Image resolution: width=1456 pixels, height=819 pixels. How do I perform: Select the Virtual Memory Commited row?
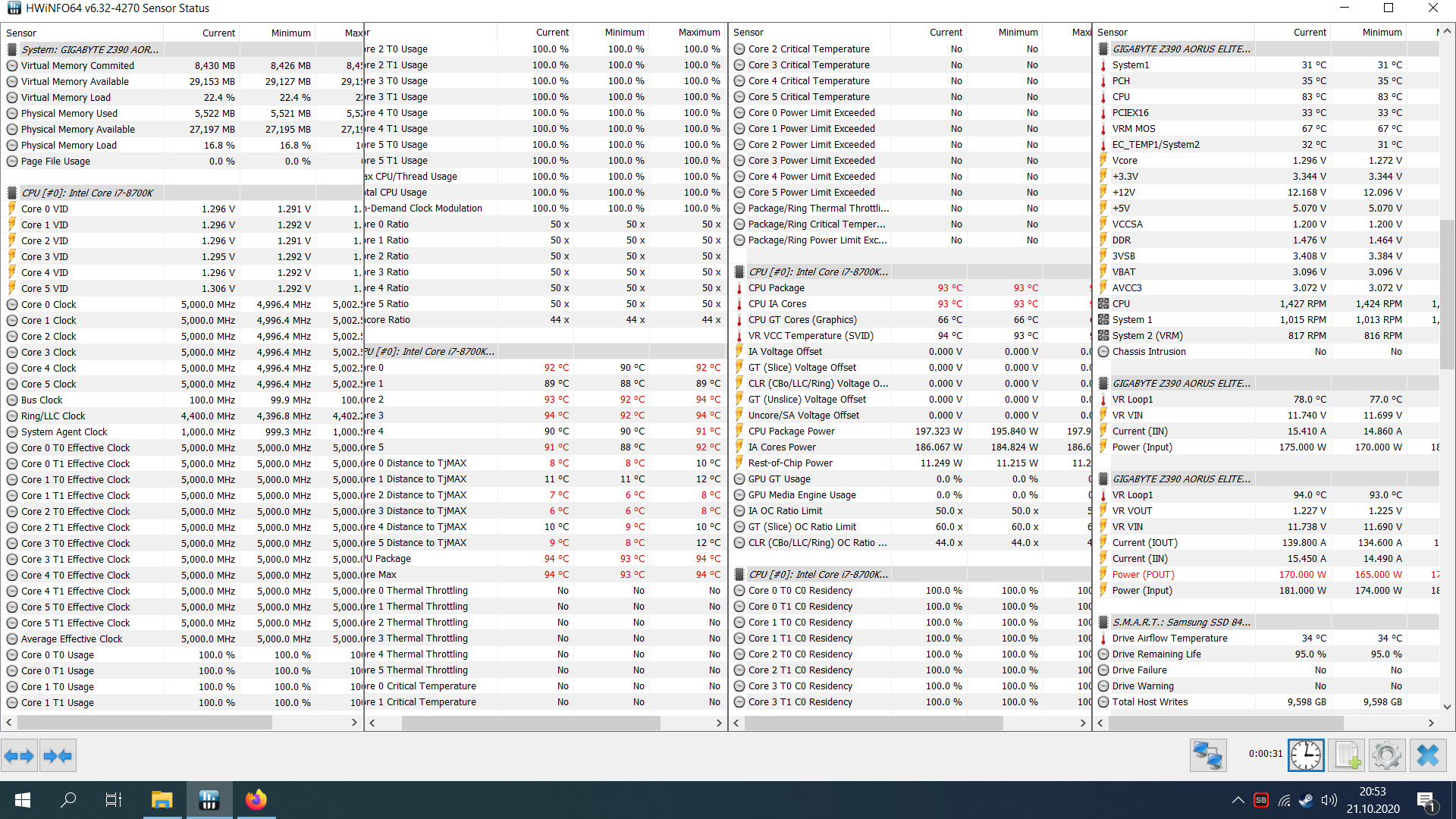point(77,66)
